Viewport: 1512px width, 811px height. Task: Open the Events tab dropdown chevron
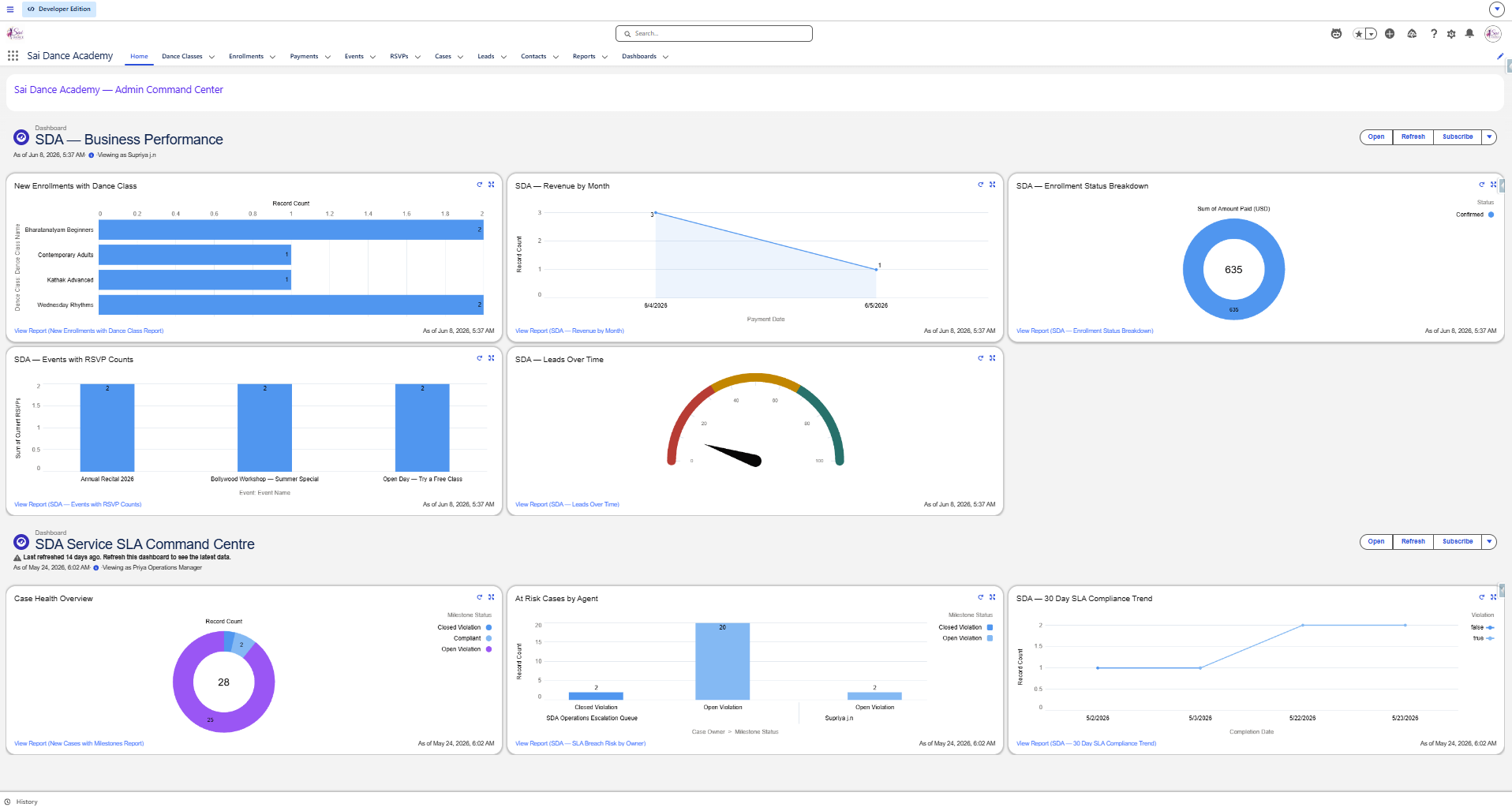click(372, 57)
